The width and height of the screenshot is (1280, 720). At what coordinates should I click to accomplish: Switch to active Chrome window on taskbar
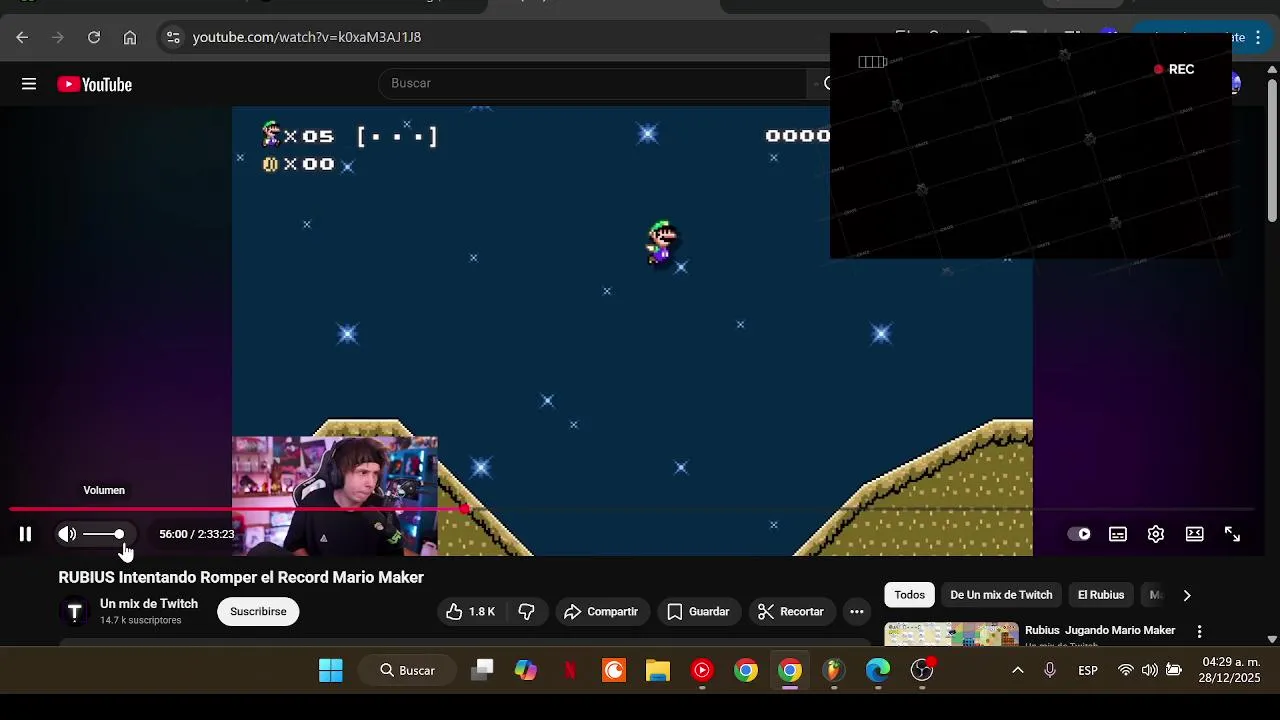coord(790,670)
